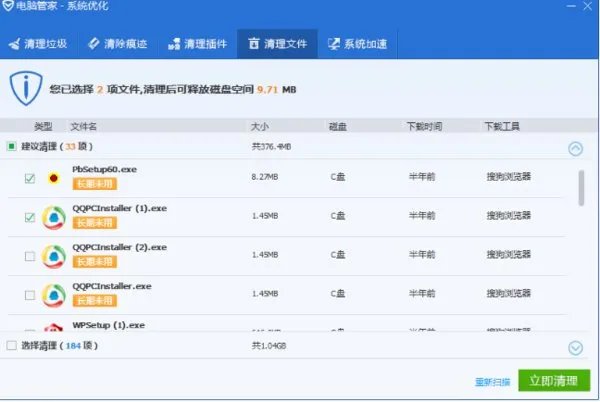Expand the 选择清理 section with down chevron
The height and width of the screenshot is (402, 600).
[576, 348]
